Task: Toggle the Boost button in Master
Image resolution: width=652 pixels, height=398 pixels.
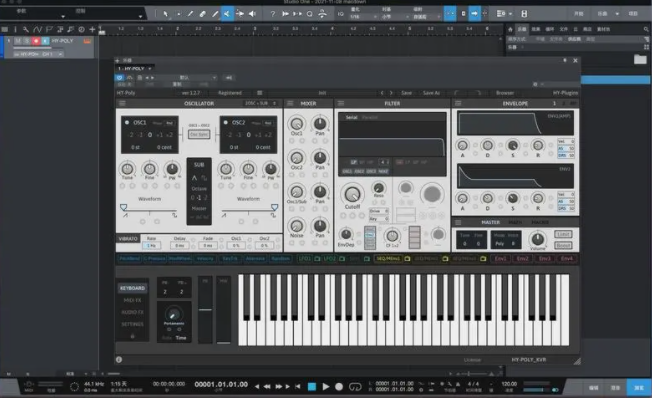Action: [563, 245]
